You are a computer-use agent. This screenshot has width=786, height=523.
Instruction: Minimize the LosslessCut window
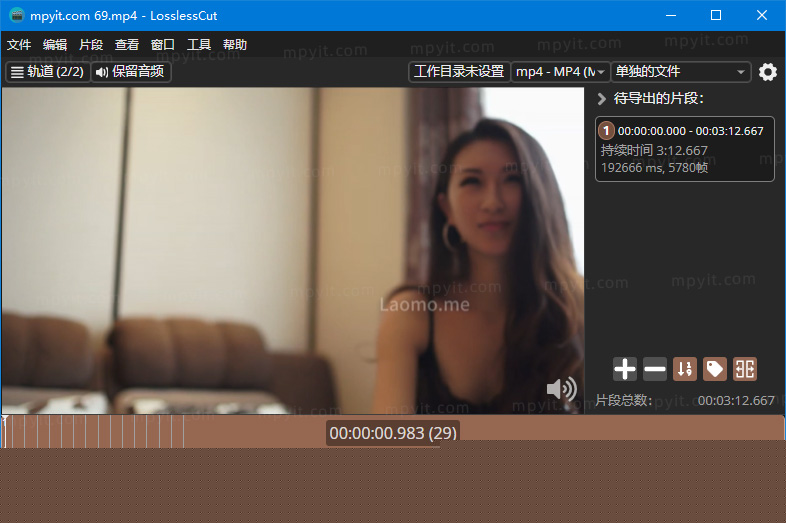click(x=671, y=15)
